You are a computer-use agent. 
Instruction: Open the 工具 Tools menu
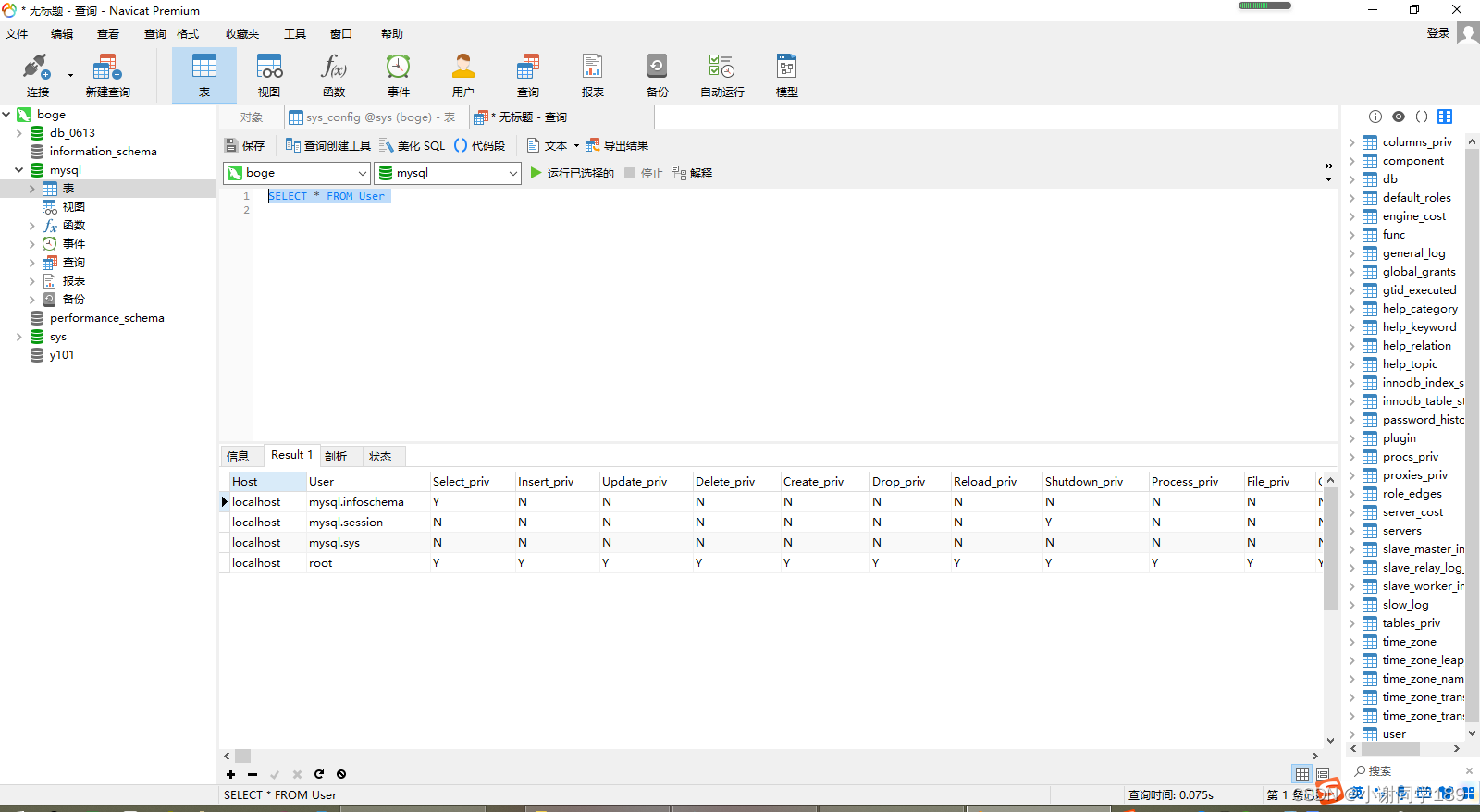coord(295,34)
